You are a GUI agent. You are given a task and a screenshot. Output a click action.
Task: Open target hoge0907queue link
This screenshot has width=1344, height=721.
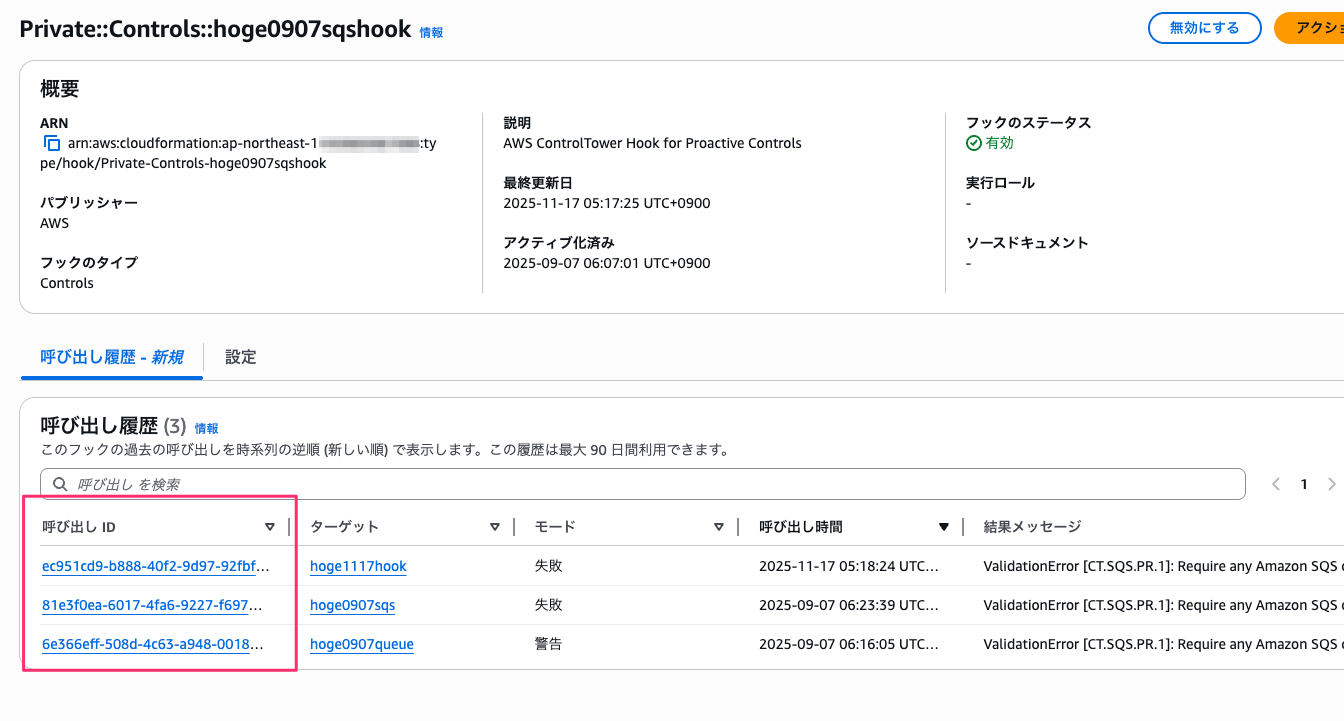point(361,644)
